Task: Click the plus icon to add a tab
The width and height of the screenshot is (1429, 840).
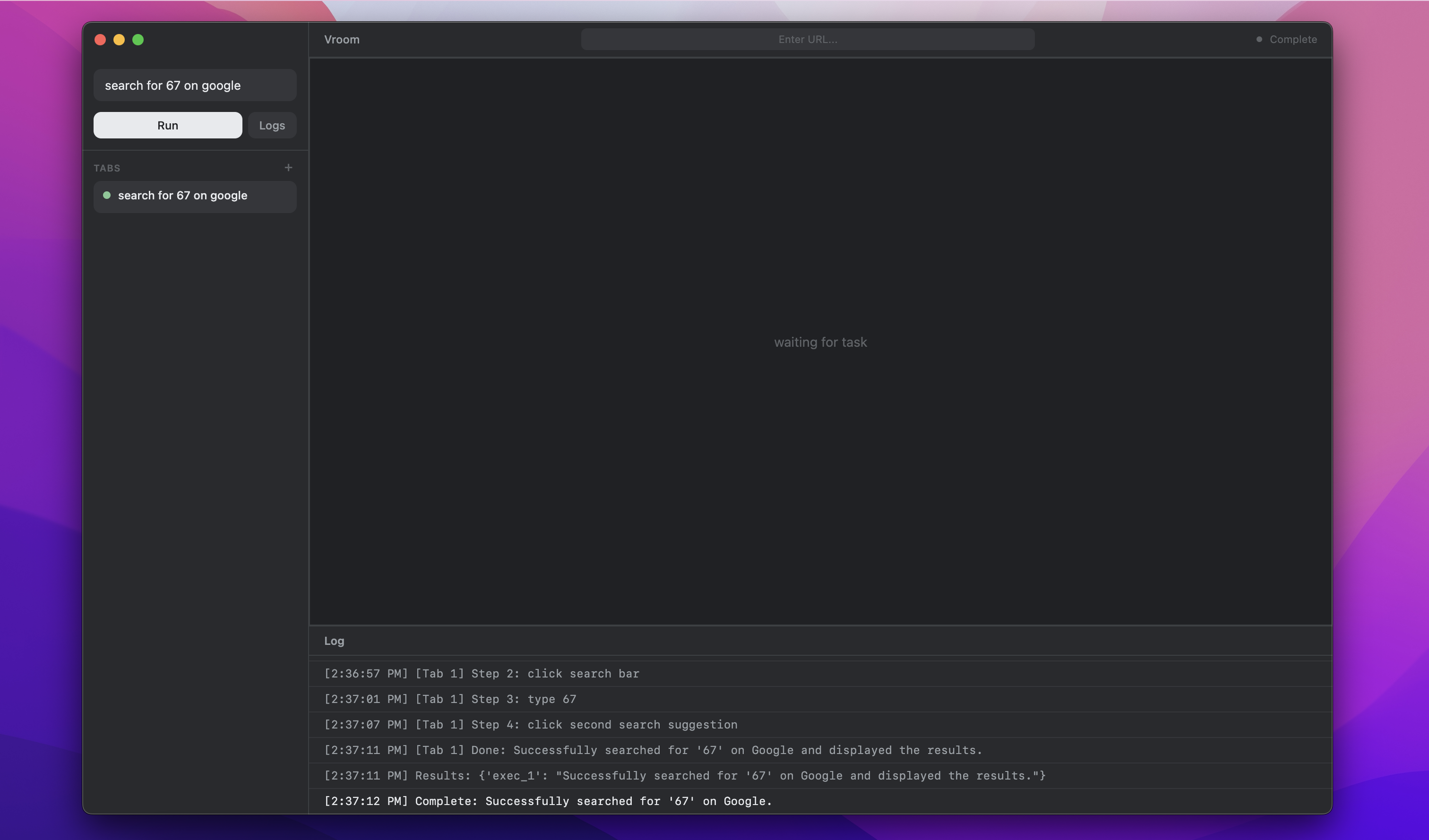Action: pyautogui.click(x=288, y=168)
